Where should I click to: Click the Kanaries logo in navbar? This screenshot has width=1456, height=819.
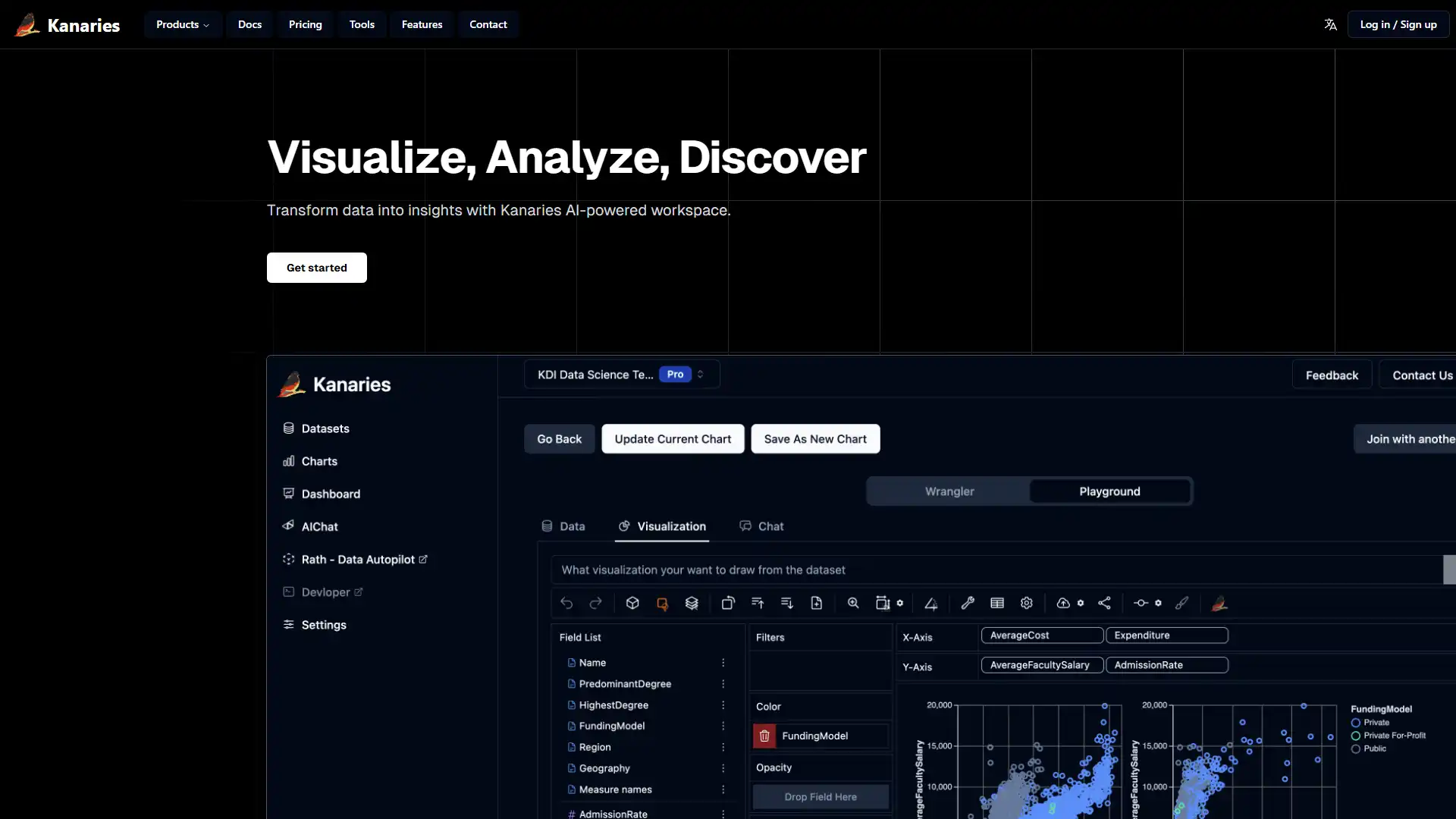[67, 24]
